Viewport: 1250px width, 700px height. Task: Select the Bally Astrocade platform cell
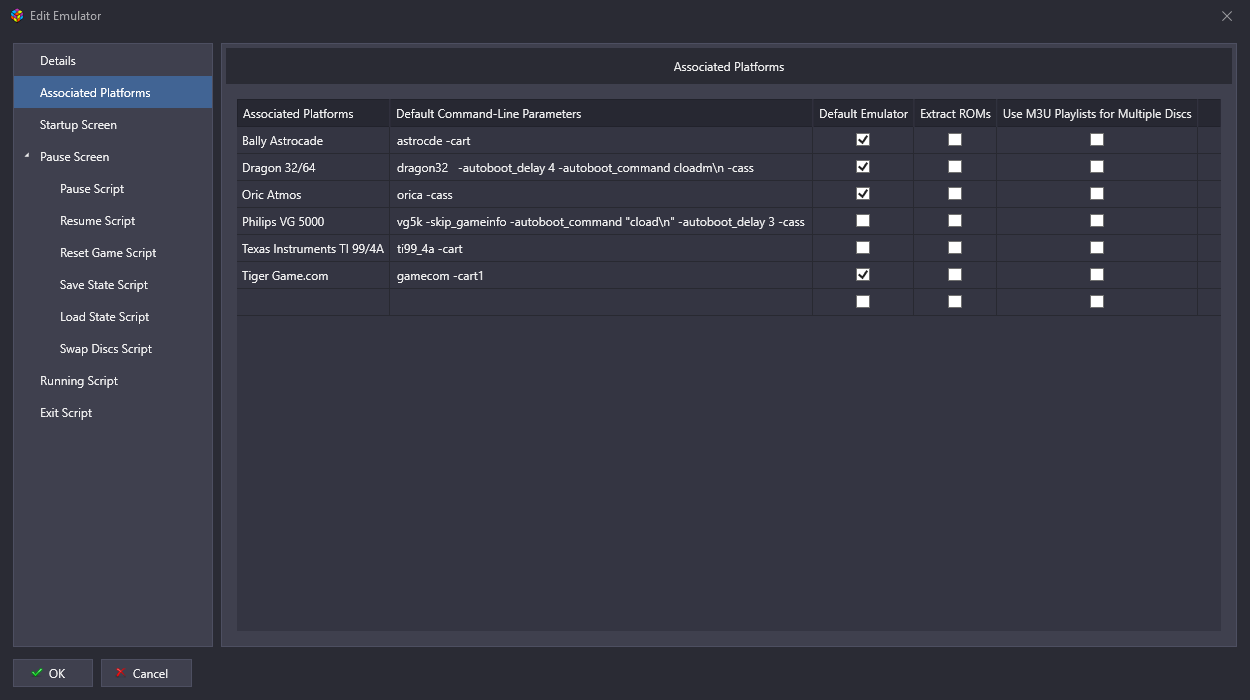click(x=313, y=141)
